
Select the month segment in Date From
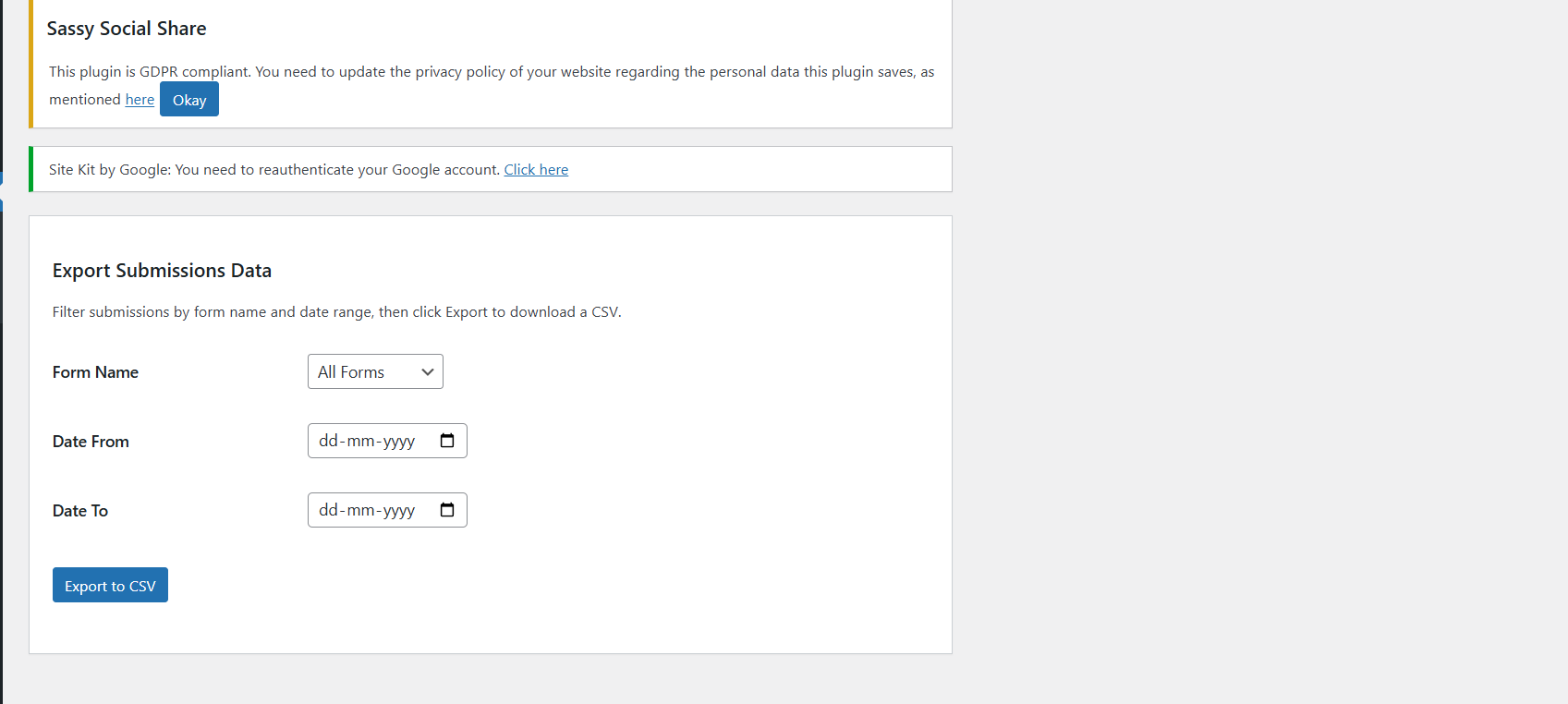point(360,441)
